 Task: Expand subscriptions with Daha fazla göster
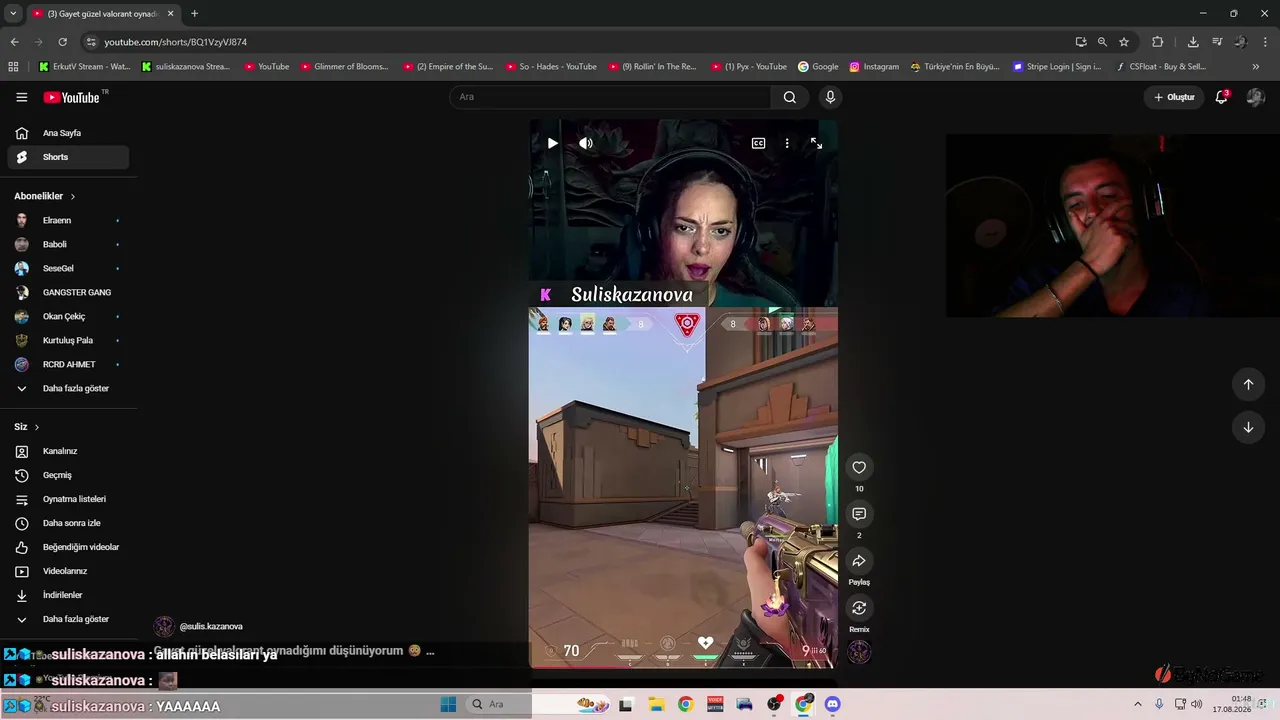[68, 388]
